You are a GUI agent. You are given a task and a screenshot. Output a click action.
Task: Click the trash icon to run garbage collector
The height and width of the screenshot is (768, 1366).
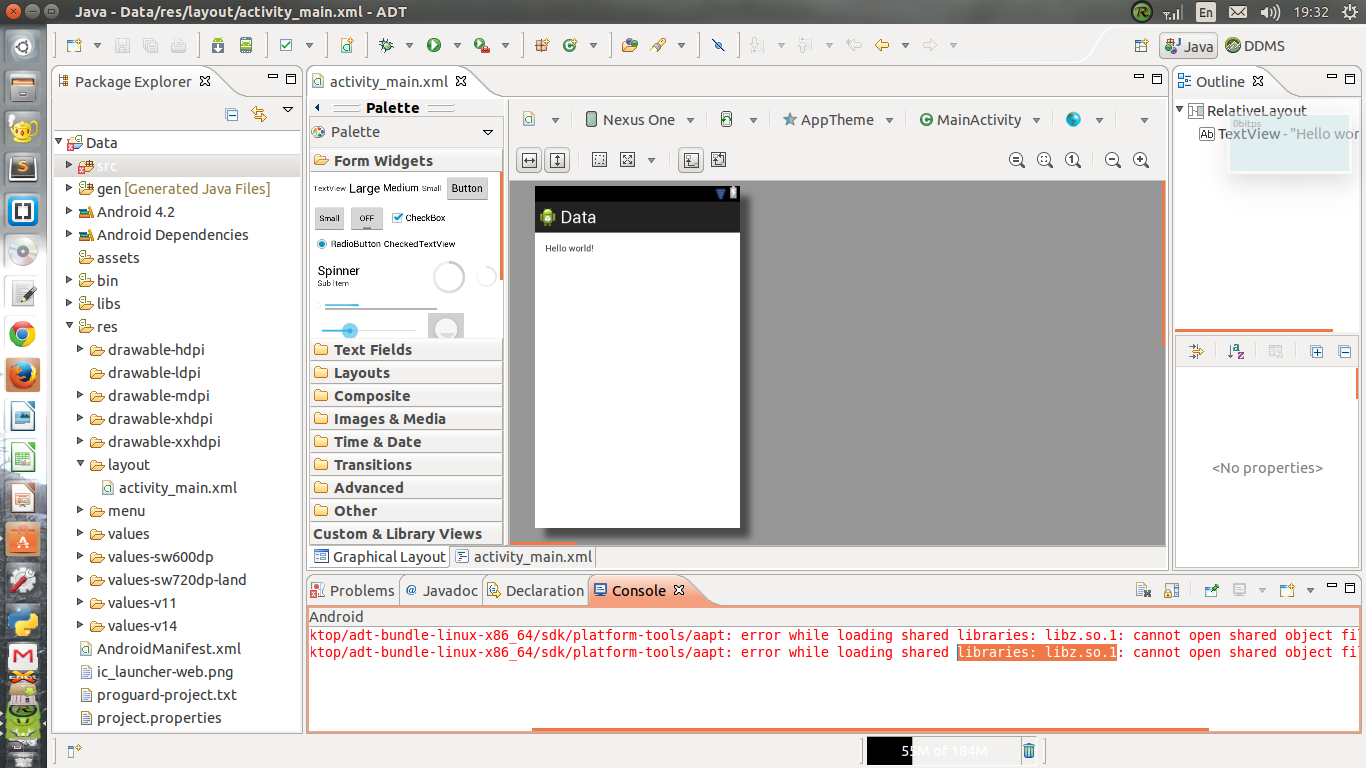click(1029, 750)
